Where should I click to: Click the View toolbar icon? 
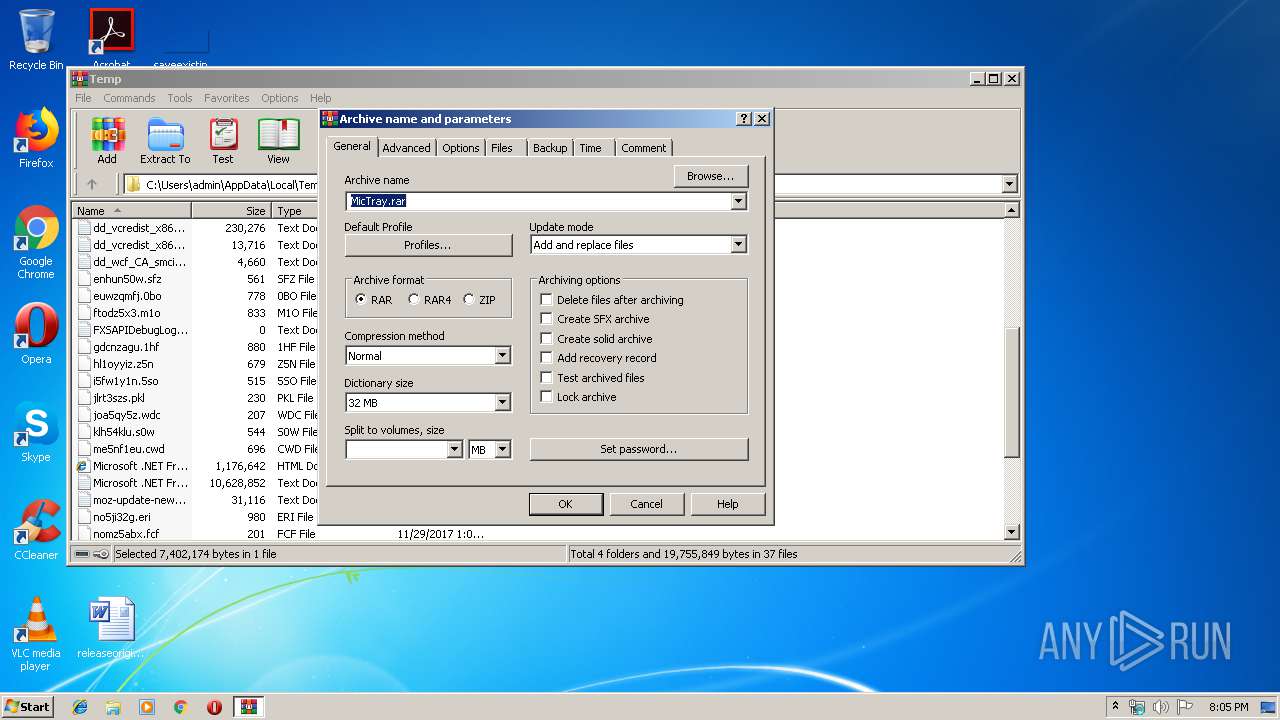point(278,141)
